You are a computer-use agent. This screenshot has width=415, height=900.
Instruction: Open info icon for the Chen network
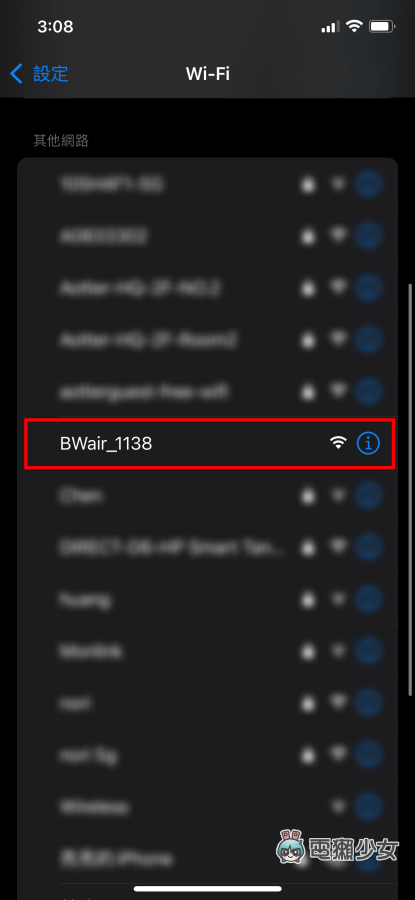point(368,495)
